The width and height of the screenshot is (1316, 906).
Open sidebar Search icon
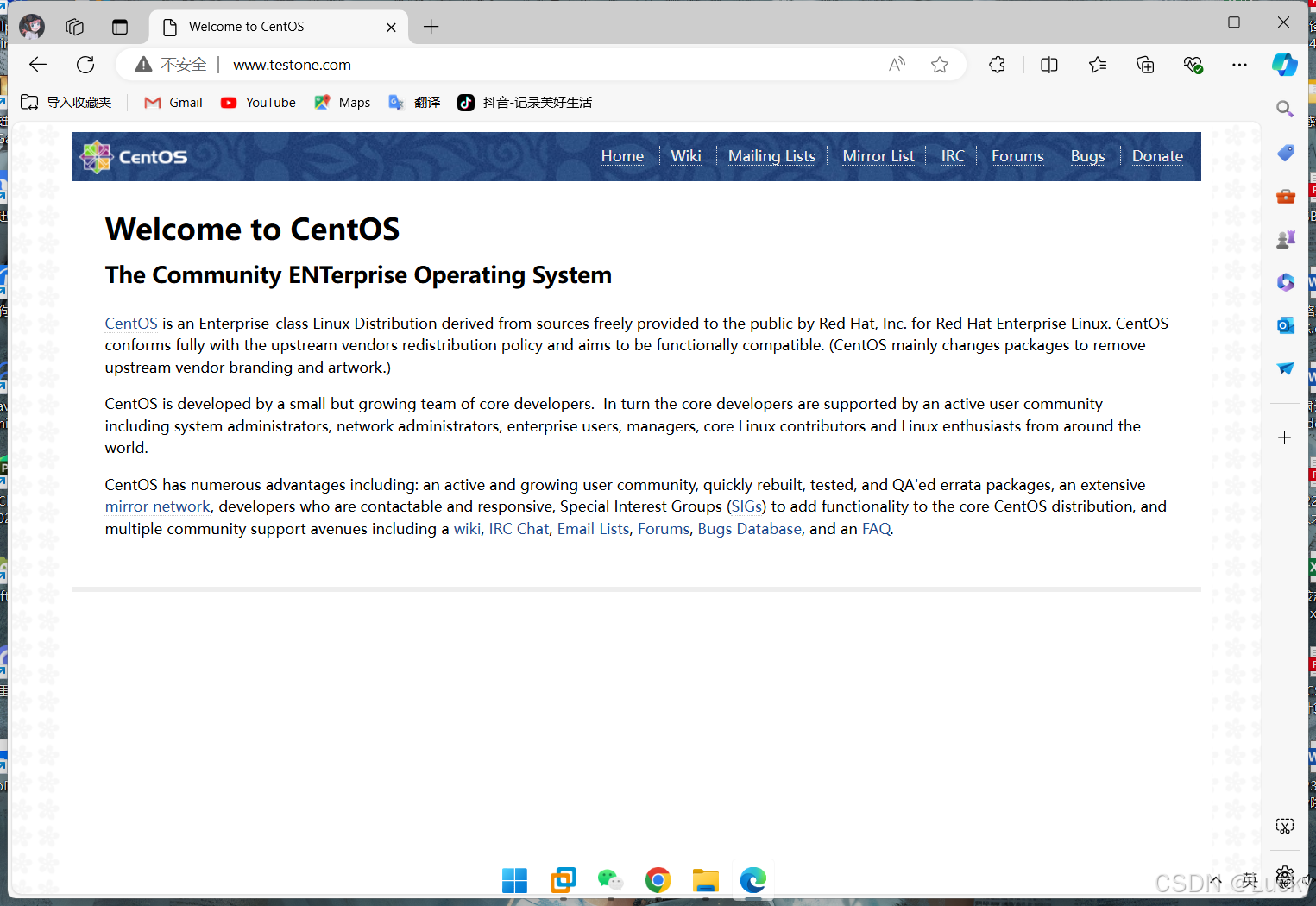1285,109
